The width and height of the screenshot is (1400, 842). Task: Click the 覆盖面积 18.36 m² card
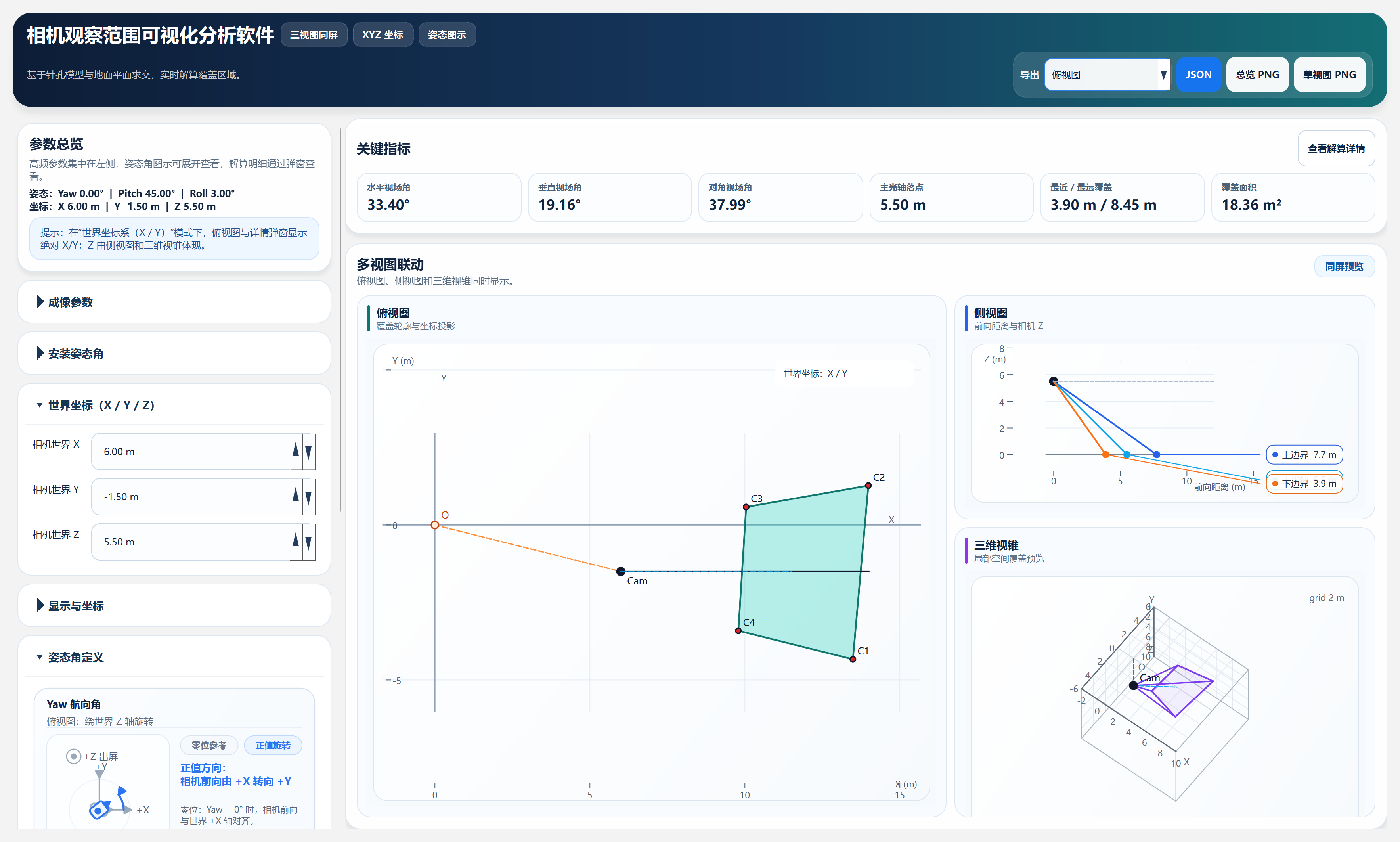tap(1293, 197)
